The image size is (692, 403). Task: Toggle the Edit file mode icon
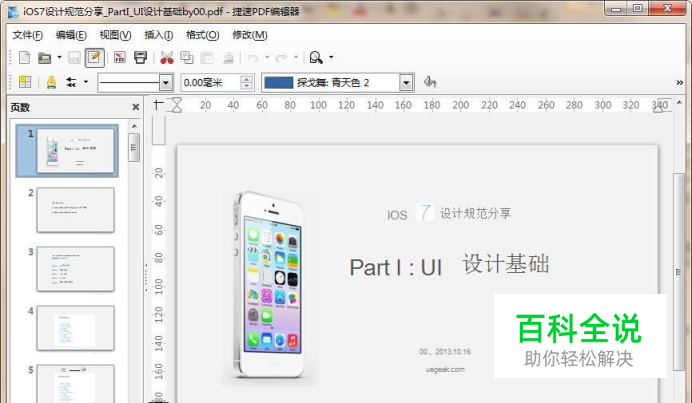coord(94,57)
